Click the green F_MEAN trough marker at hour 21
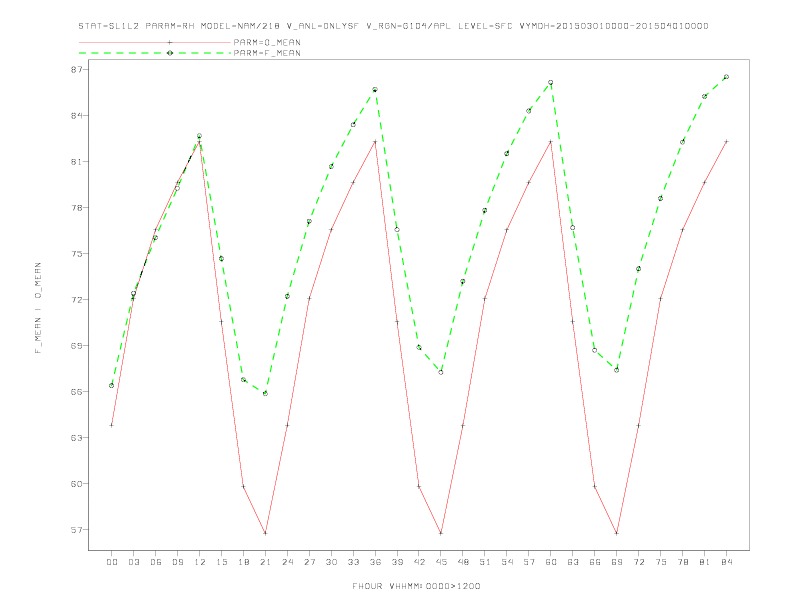Image resolution: width=792 pixels, height=612 pixels. click(x=265, y=393)
